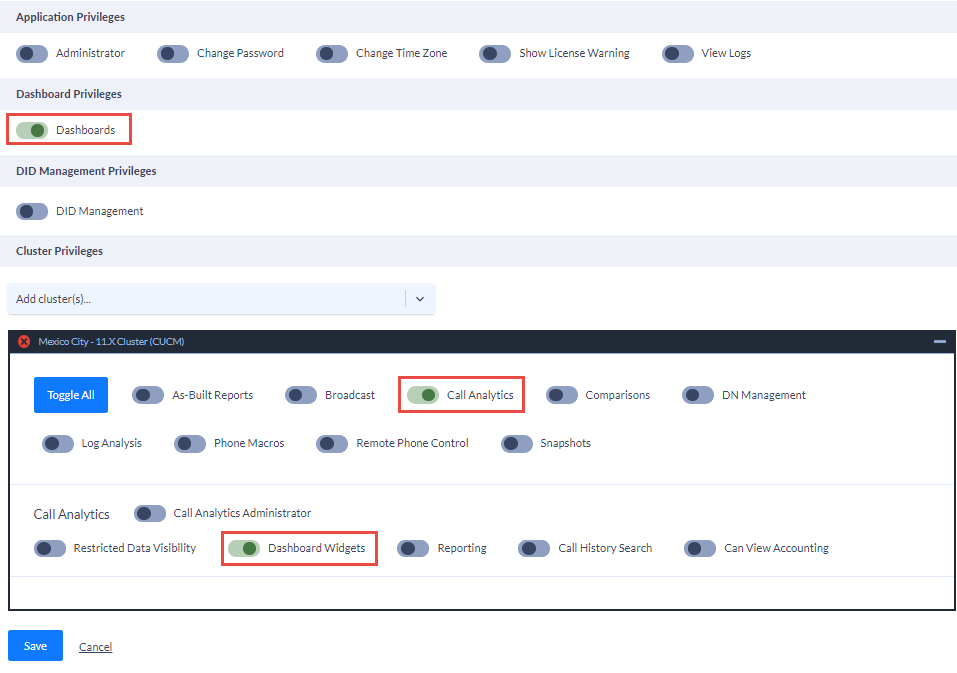The height and width of the screenshot is (673, 957).
Task: Click the Cancel link
Action: click(95, 647)
